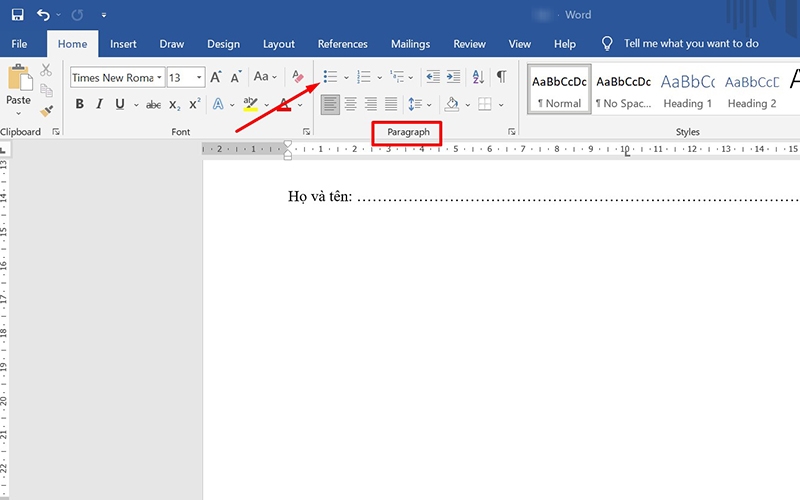800x500 pixels.
Task: Click the Shading paint bucket
Action: click(x=452, y=105)
